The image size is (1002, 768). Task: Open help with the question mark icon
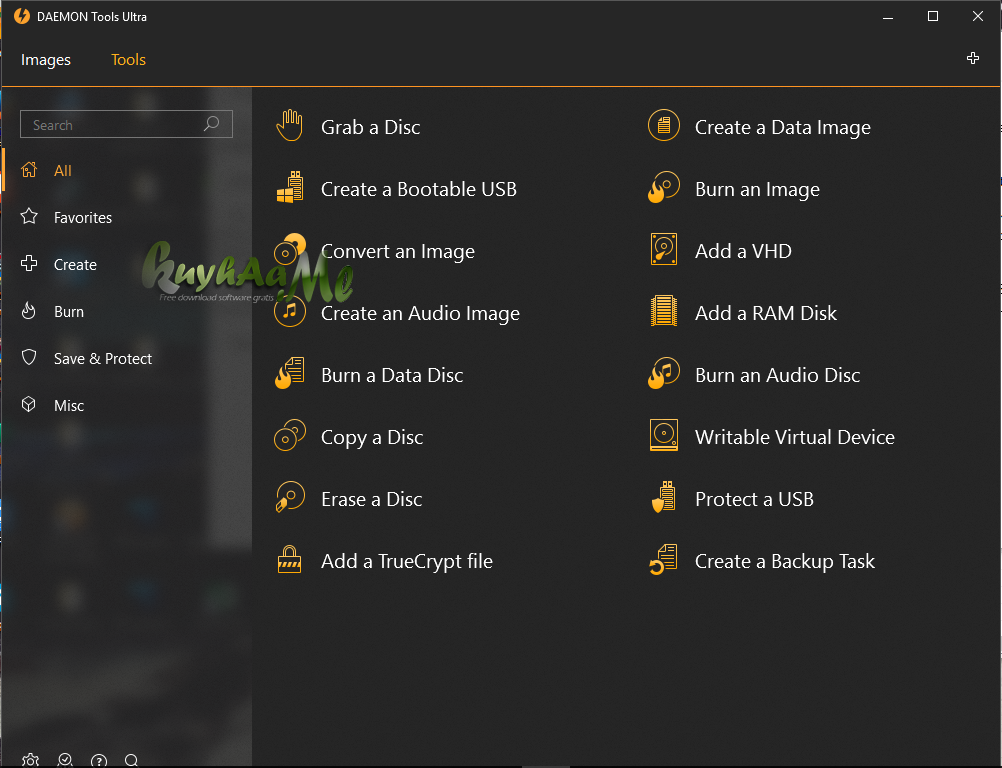(x=98, y=760)
